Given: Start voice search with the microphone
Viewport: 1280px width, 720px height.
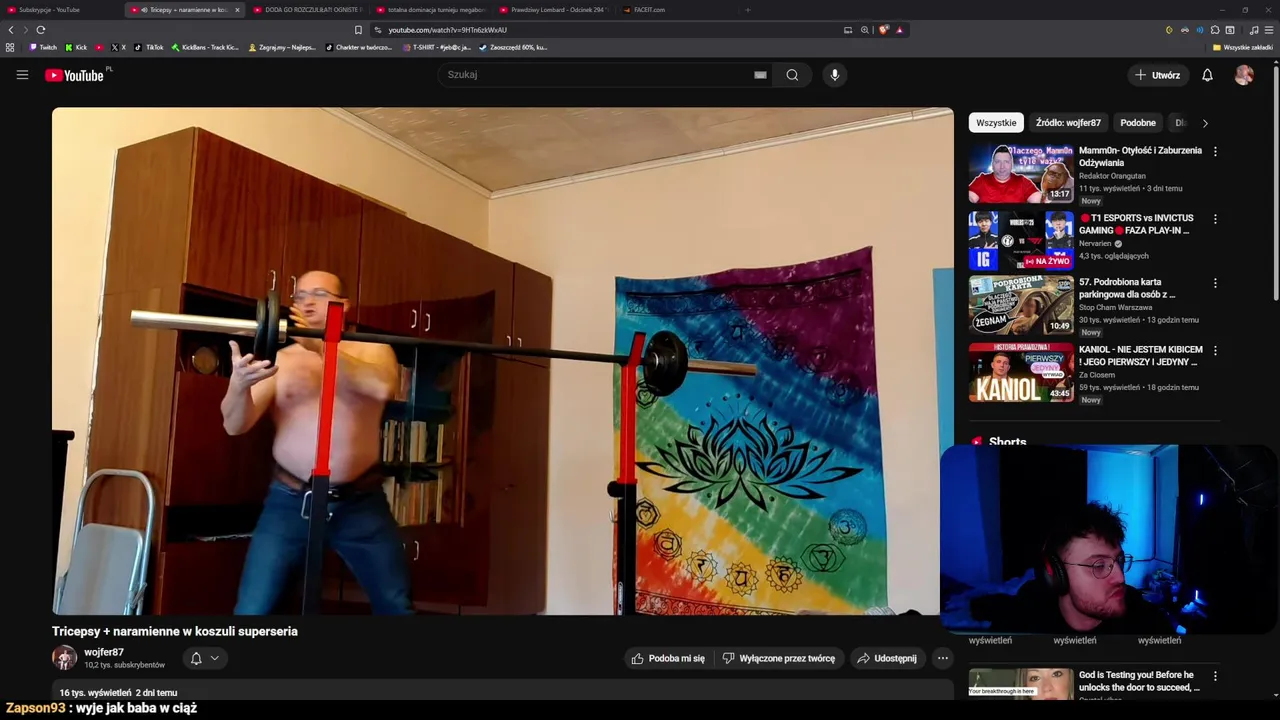Looking at the screenshot, I should coord(834,75).
